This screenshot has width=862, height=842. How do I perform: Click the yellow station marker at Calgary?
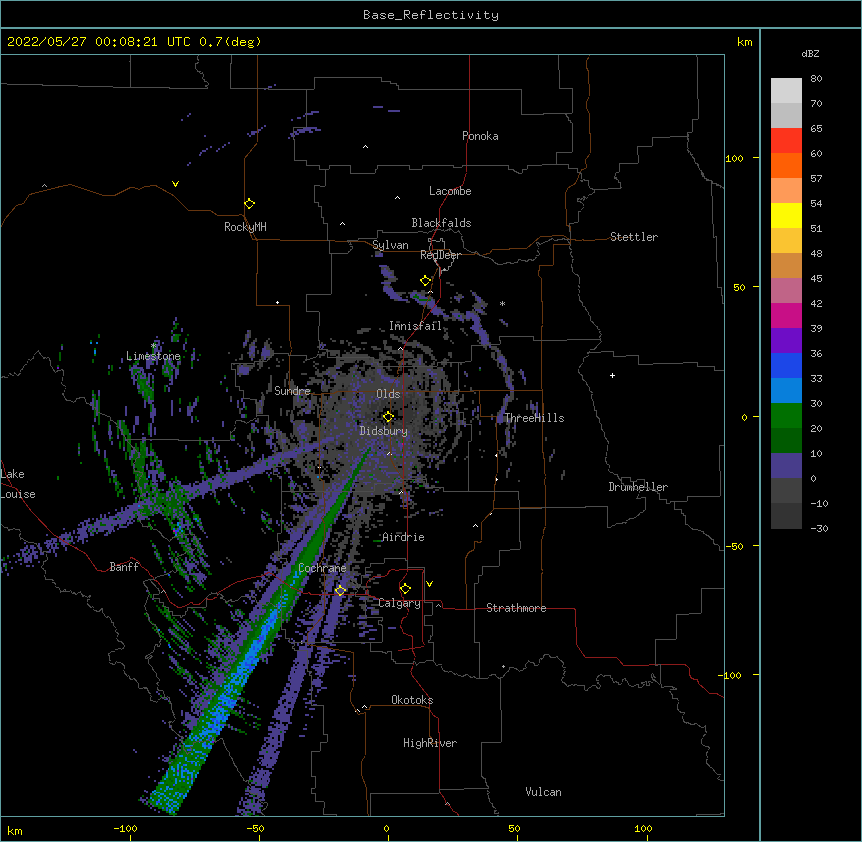tap(405, 589)
